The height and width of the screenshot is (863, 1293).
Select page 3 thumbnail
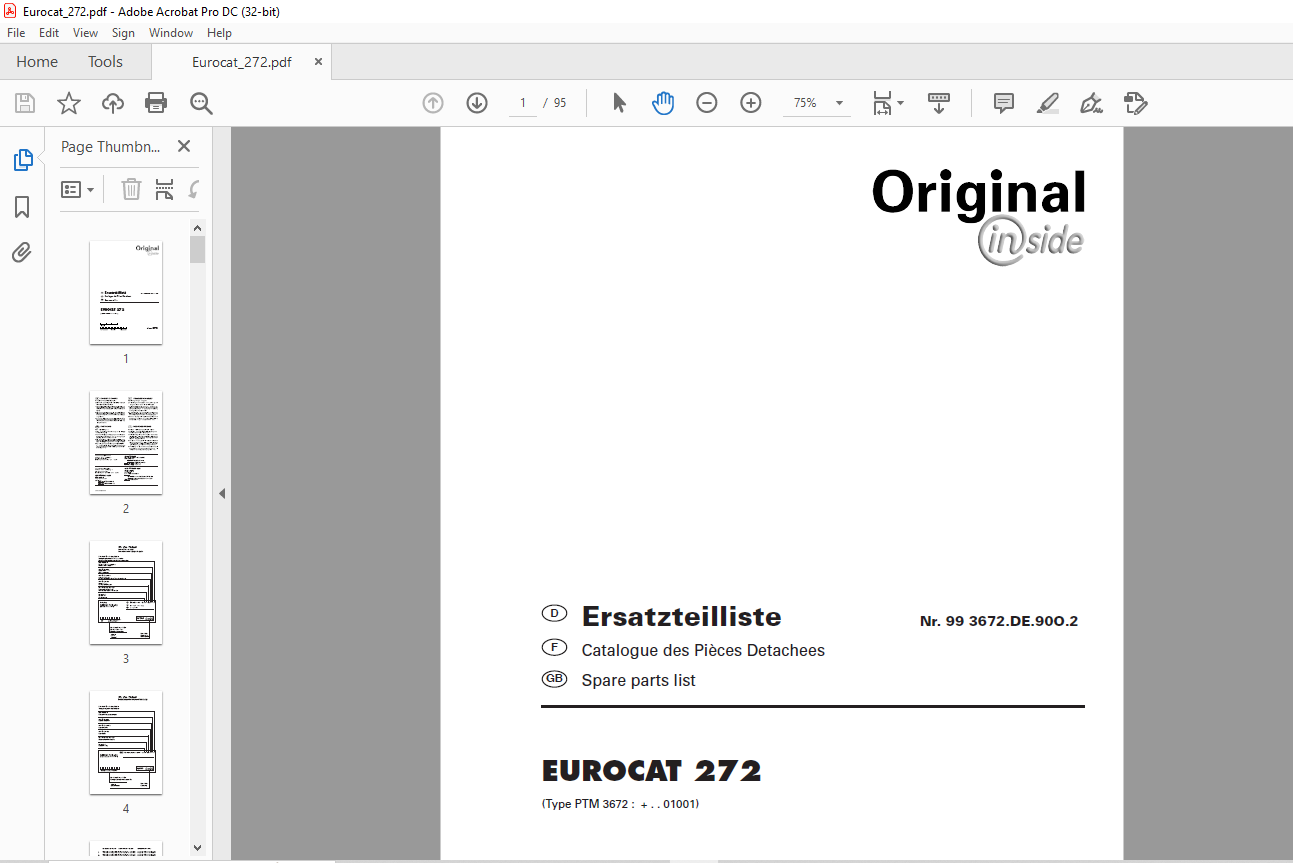126,592
